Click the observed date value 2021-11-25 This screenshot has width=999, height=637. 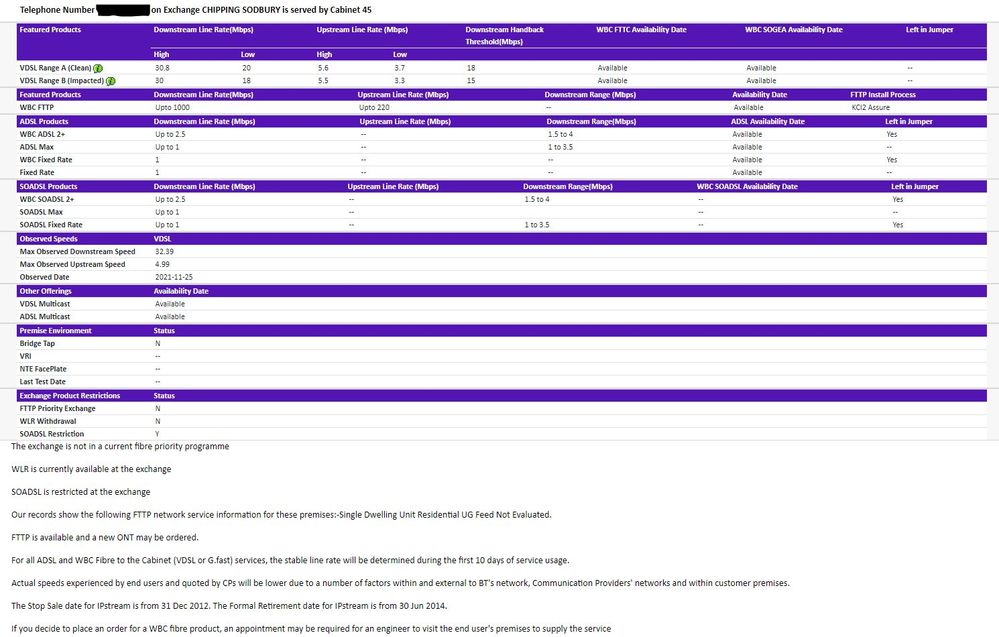175,276
